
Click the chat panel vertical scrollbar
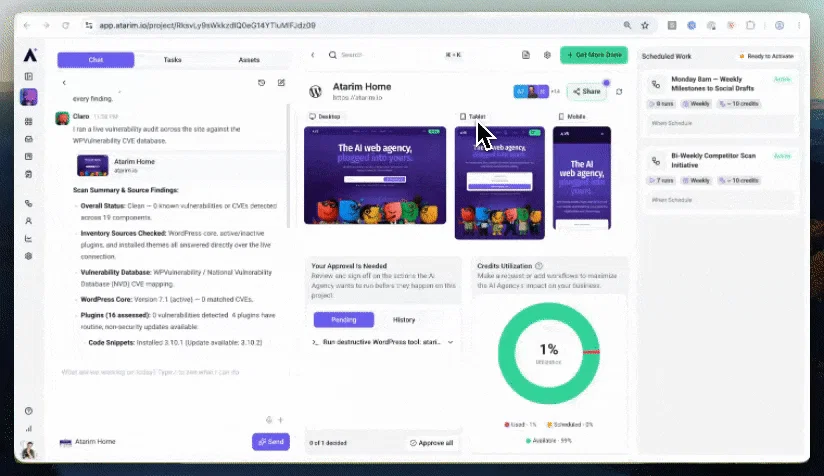(x=288, y=165)
